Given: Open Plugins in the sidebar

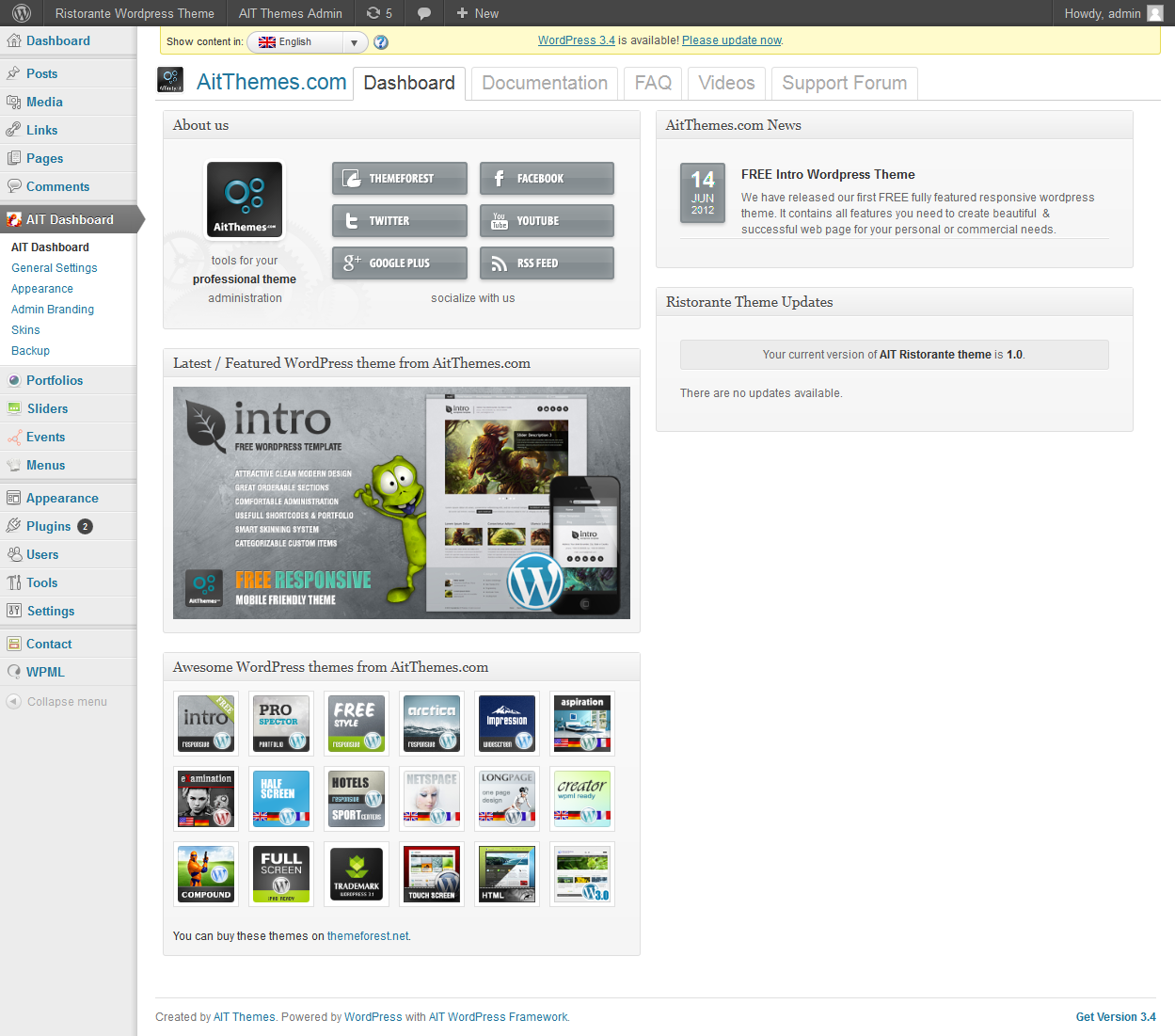Looking at the screenshot, I should pos(48,526).
